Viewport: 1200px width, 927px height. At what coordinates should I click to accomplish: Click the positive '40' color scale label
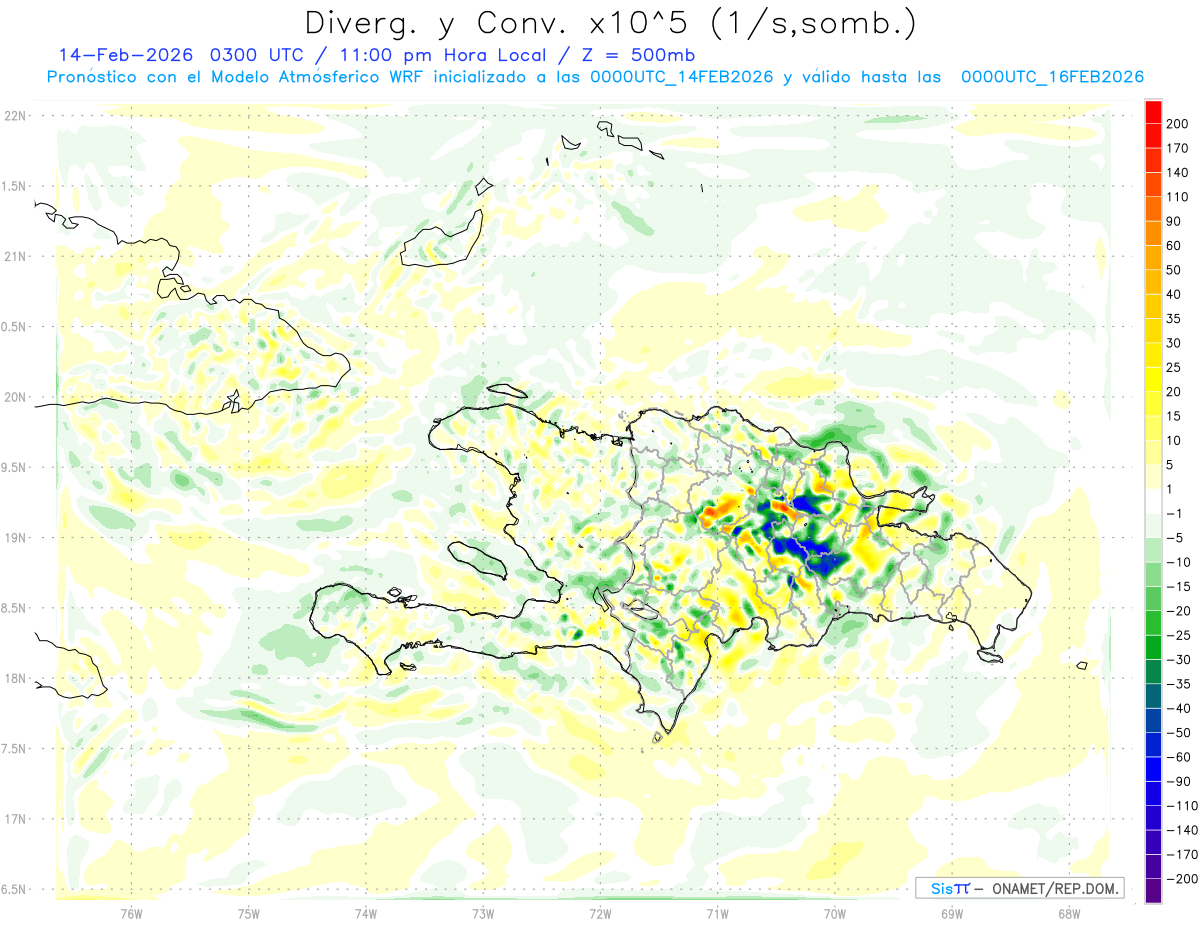click(x=1174, y=294)
